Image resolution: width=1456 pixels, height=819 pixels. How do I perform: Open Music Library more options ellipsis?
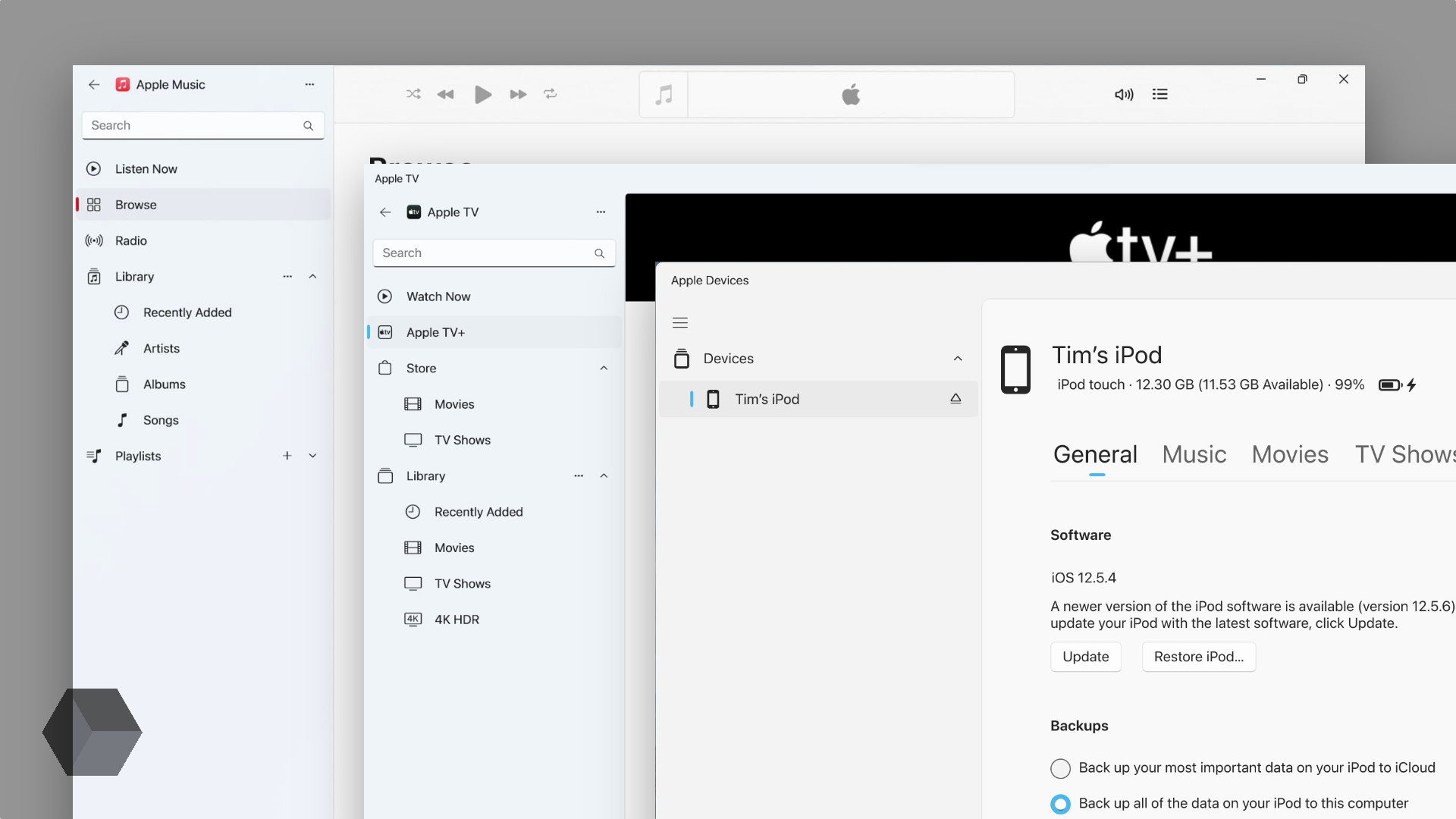pyautogui.click(x=287, y=277)
